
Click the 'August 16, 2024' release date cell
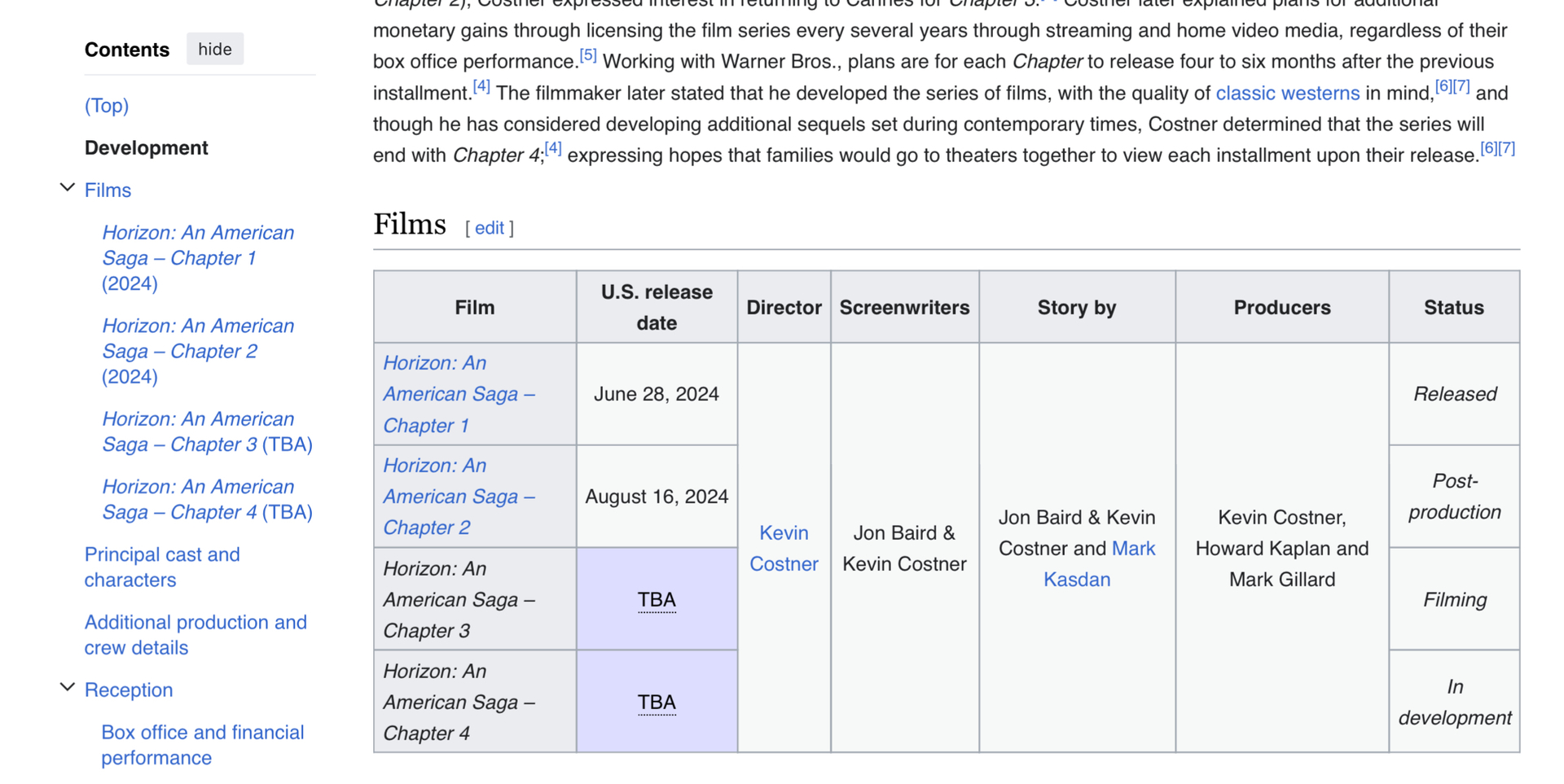tap(657, 497)
